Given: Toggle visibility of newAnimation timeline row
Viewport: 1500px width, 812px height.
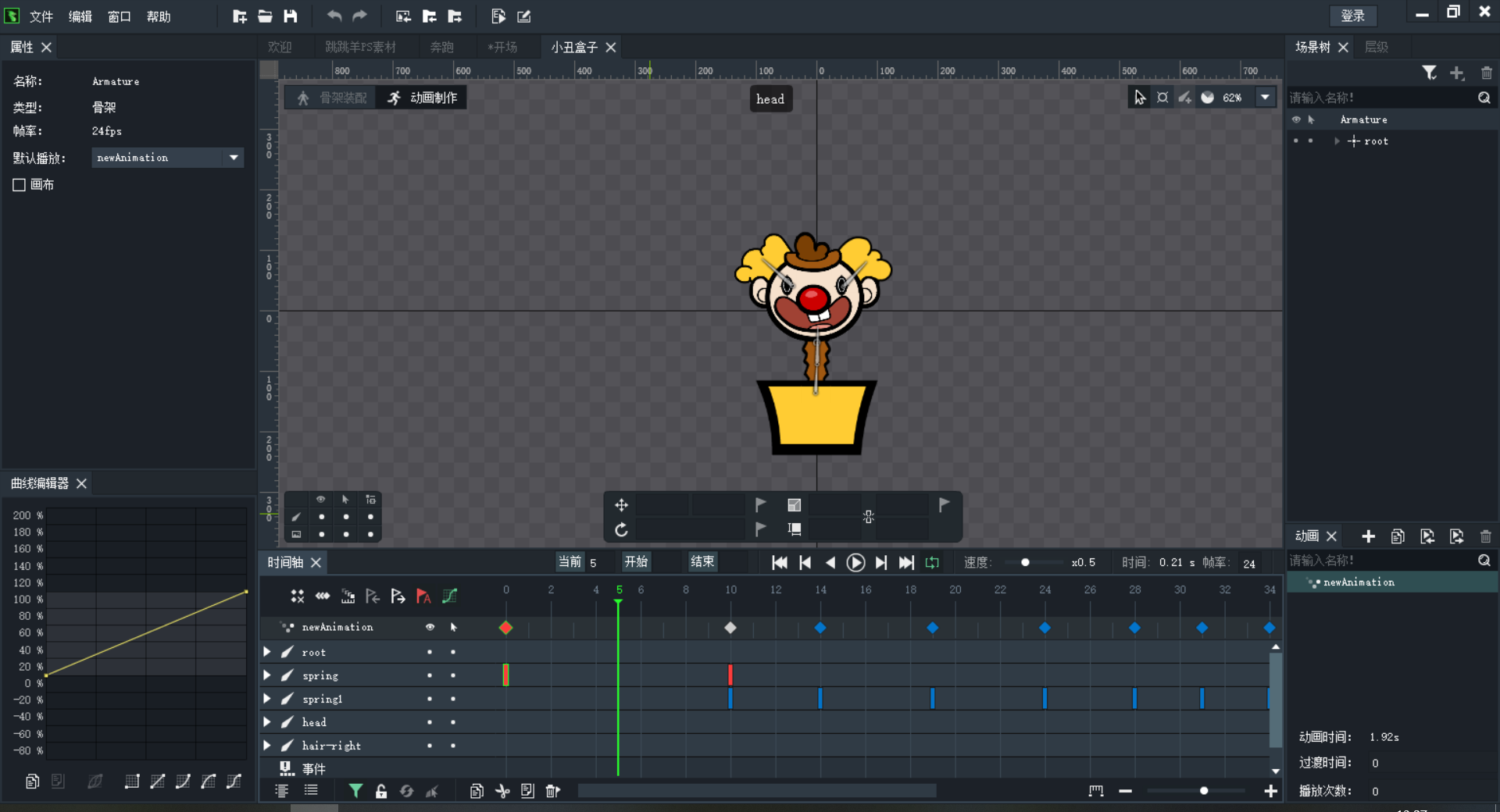Looking at the screenshot, I should click(430, 627).
